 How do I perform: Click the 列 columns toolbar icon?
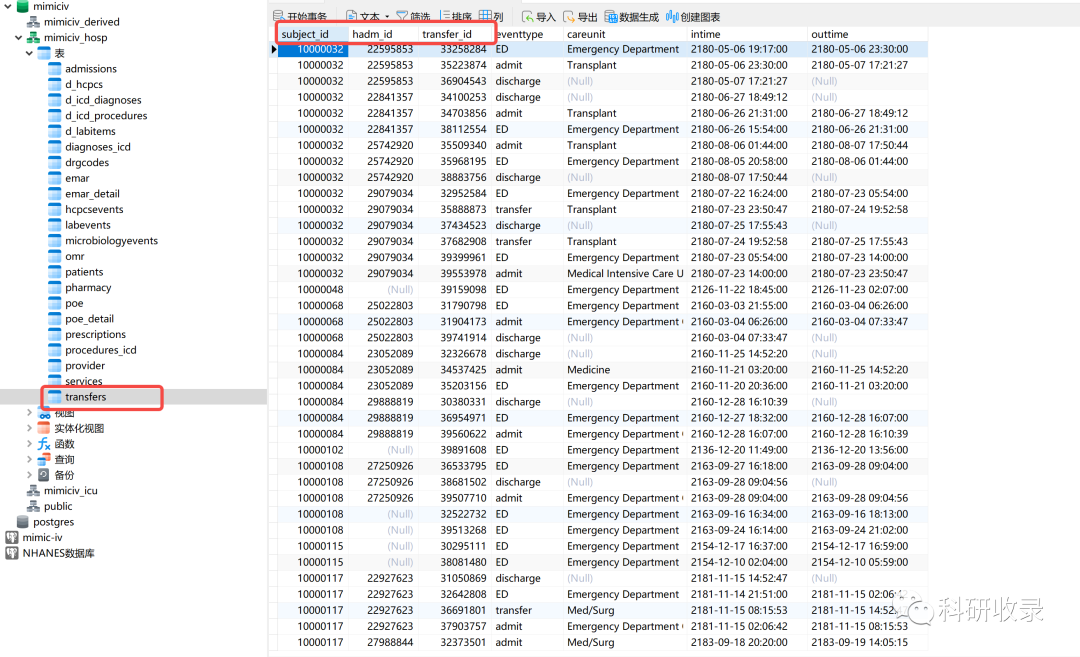486,17
